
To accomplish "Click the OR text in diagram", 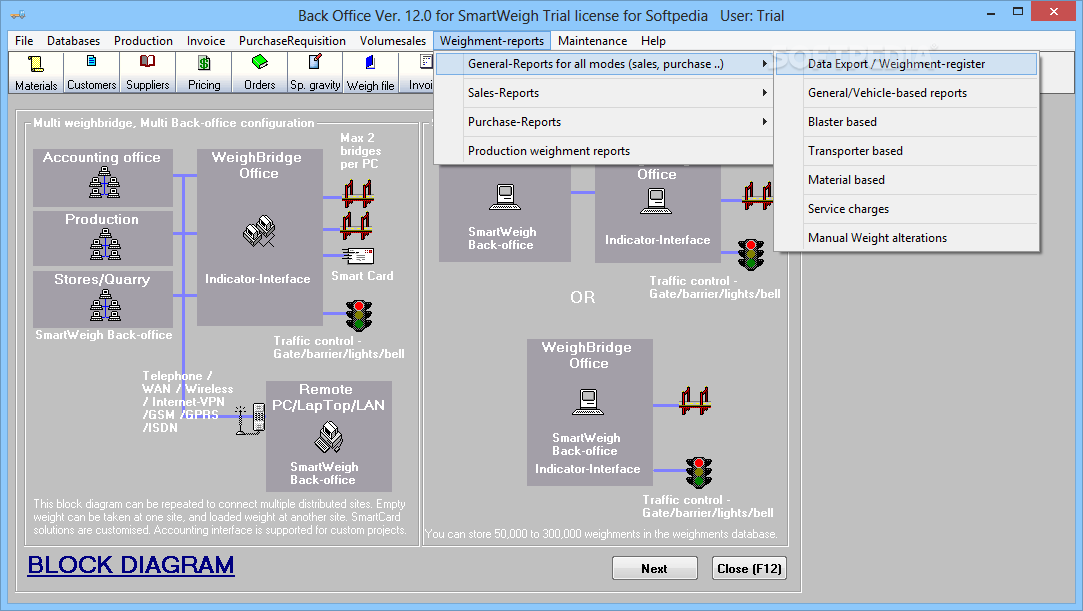I will 582,298.
